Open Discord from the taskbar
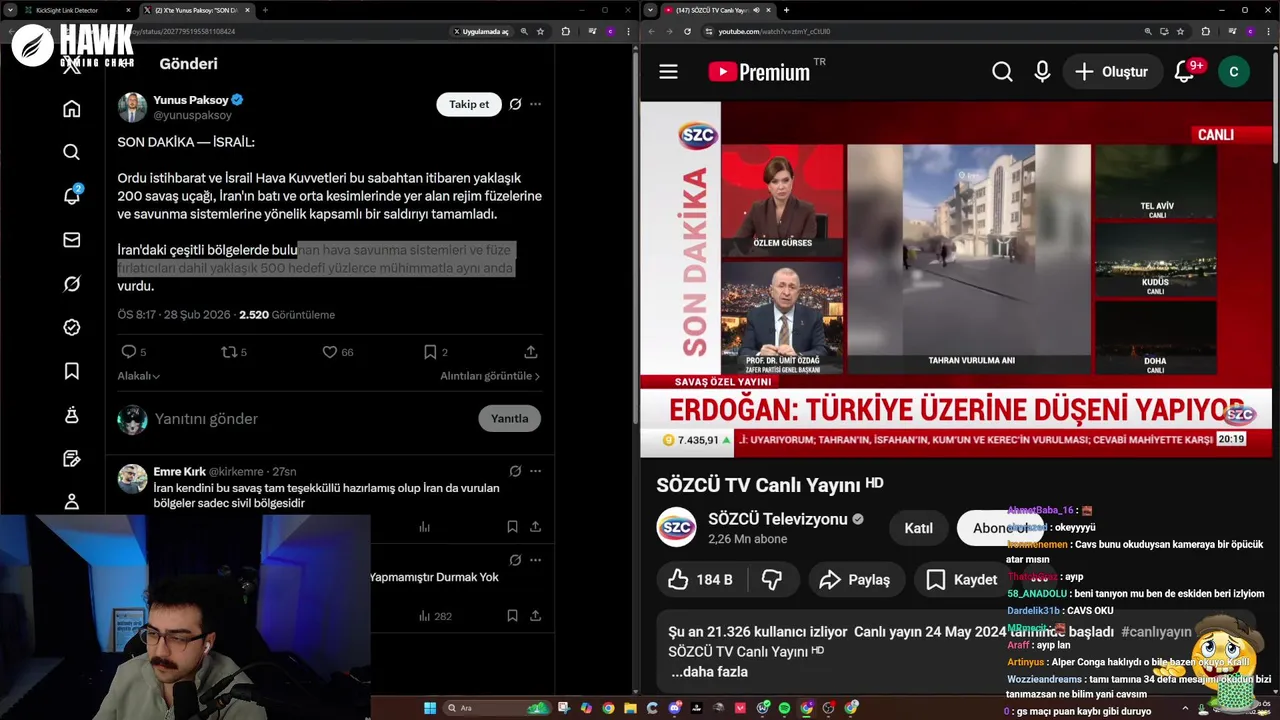Viewport: 1280px width, 720px height. [x=674, y=708]
